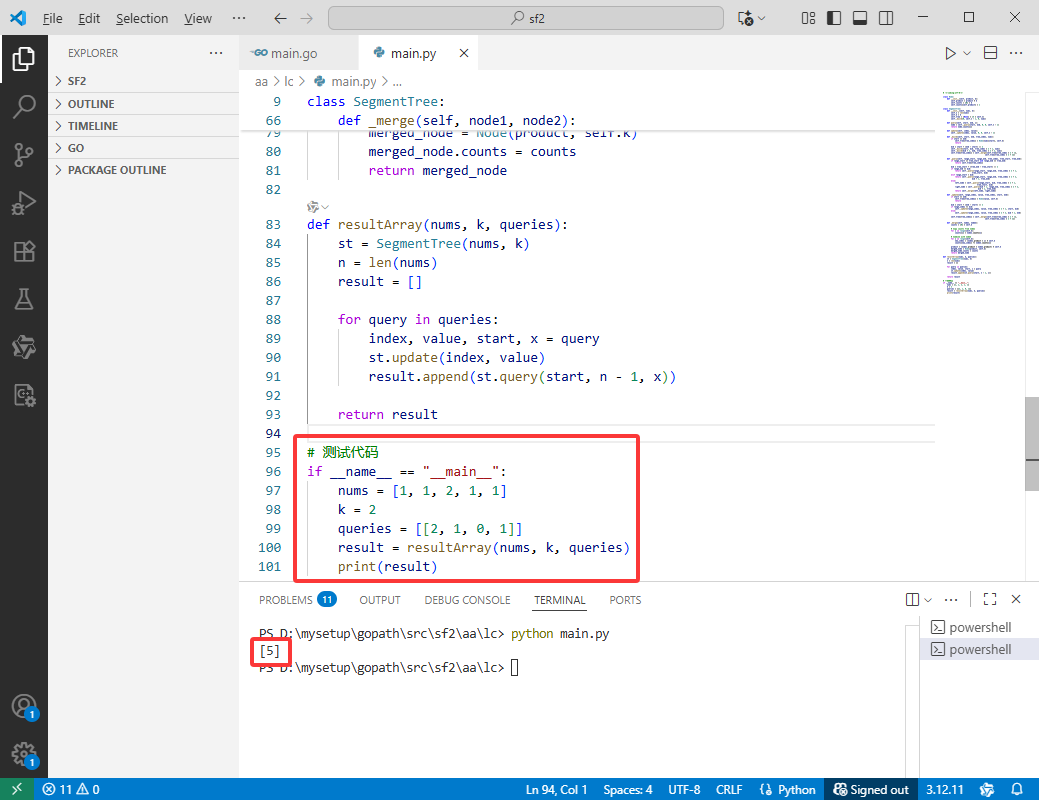
Task: Open editor More Actions ellipsis
Action: (1016, 53)
